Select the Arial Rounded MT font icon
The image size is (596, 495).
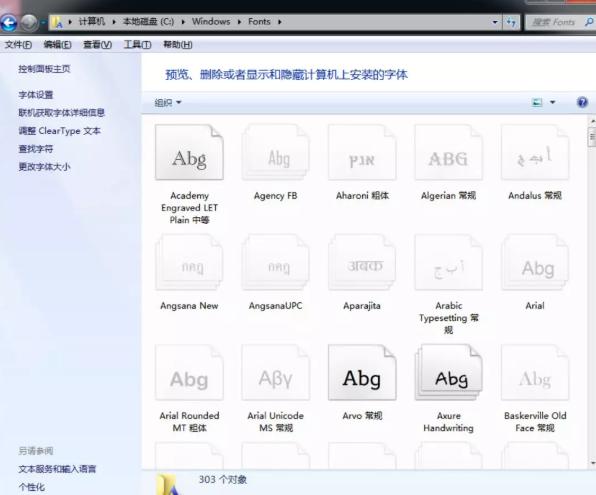click(189, 373)
